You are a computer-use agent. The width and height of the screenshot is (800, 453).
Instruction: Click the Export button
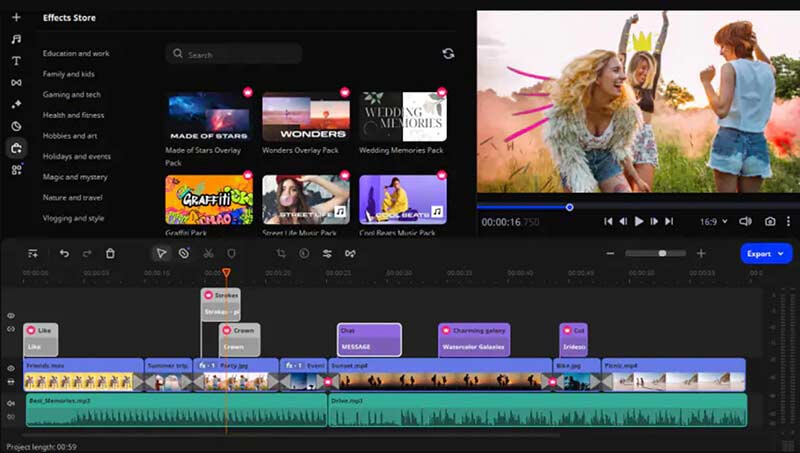[759, 254]
